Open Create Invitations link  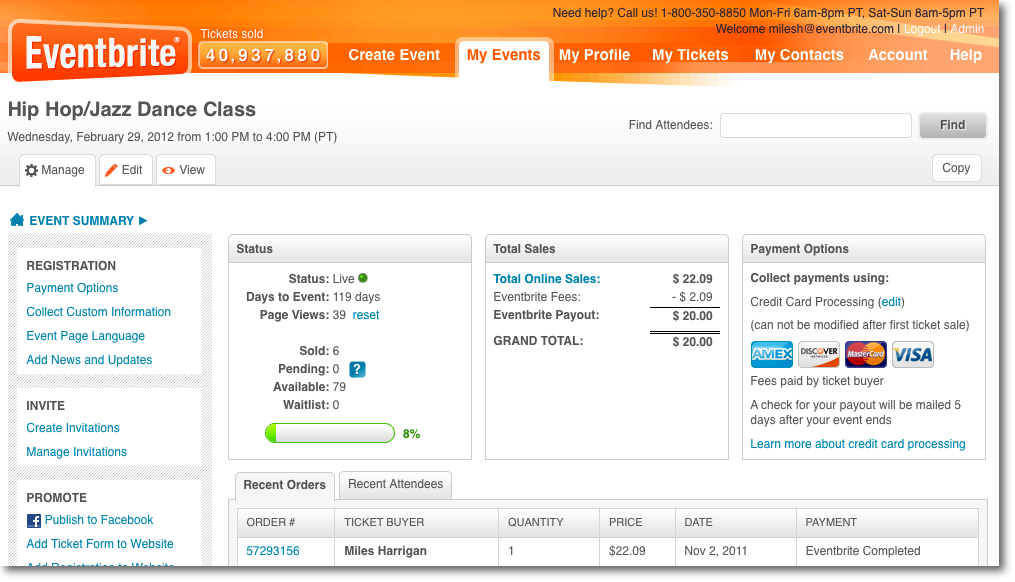point(73,428)
